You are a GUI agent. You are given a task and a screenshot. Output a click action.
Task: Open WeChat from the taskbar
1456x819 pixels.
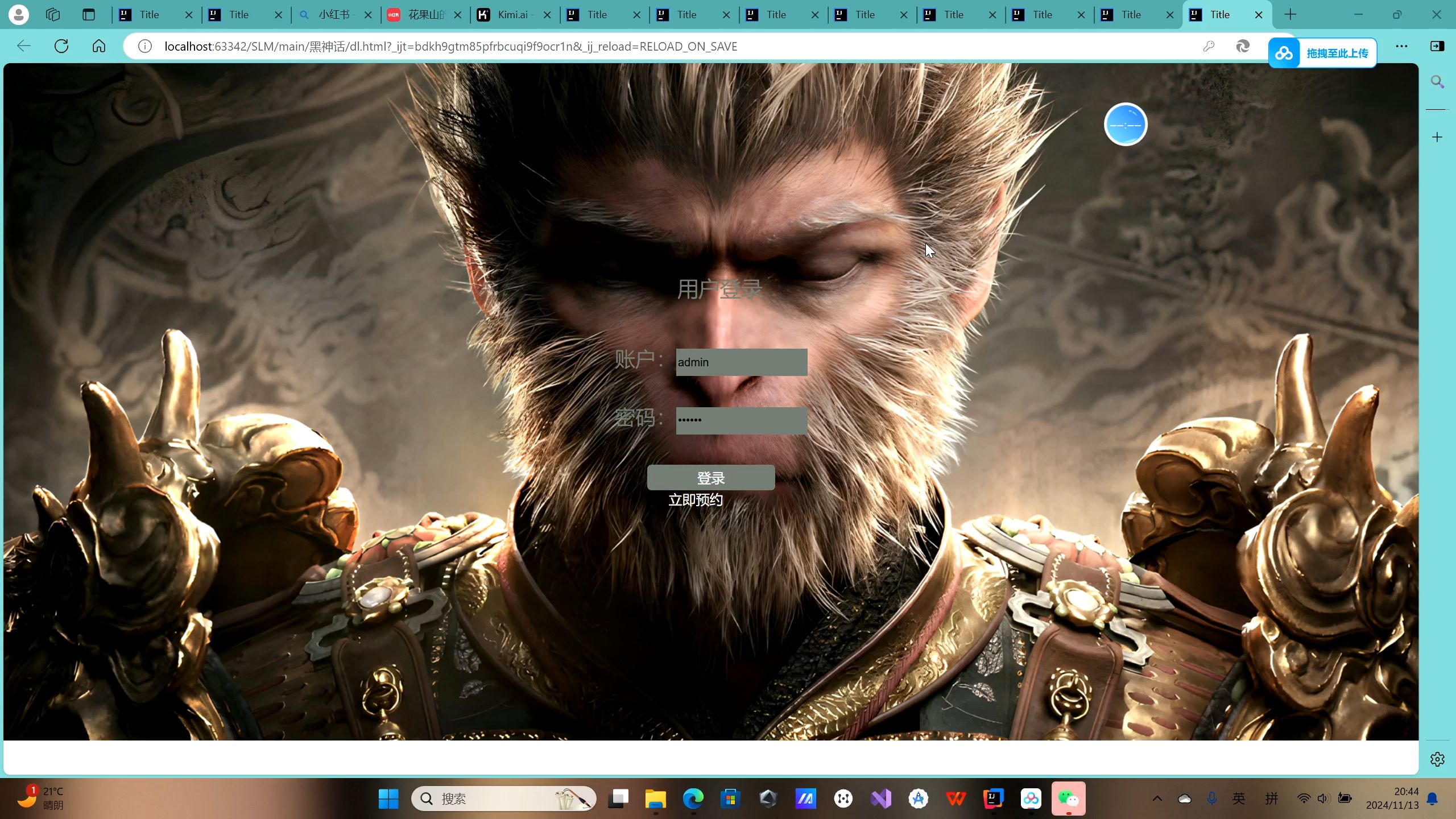point(1069,799)
